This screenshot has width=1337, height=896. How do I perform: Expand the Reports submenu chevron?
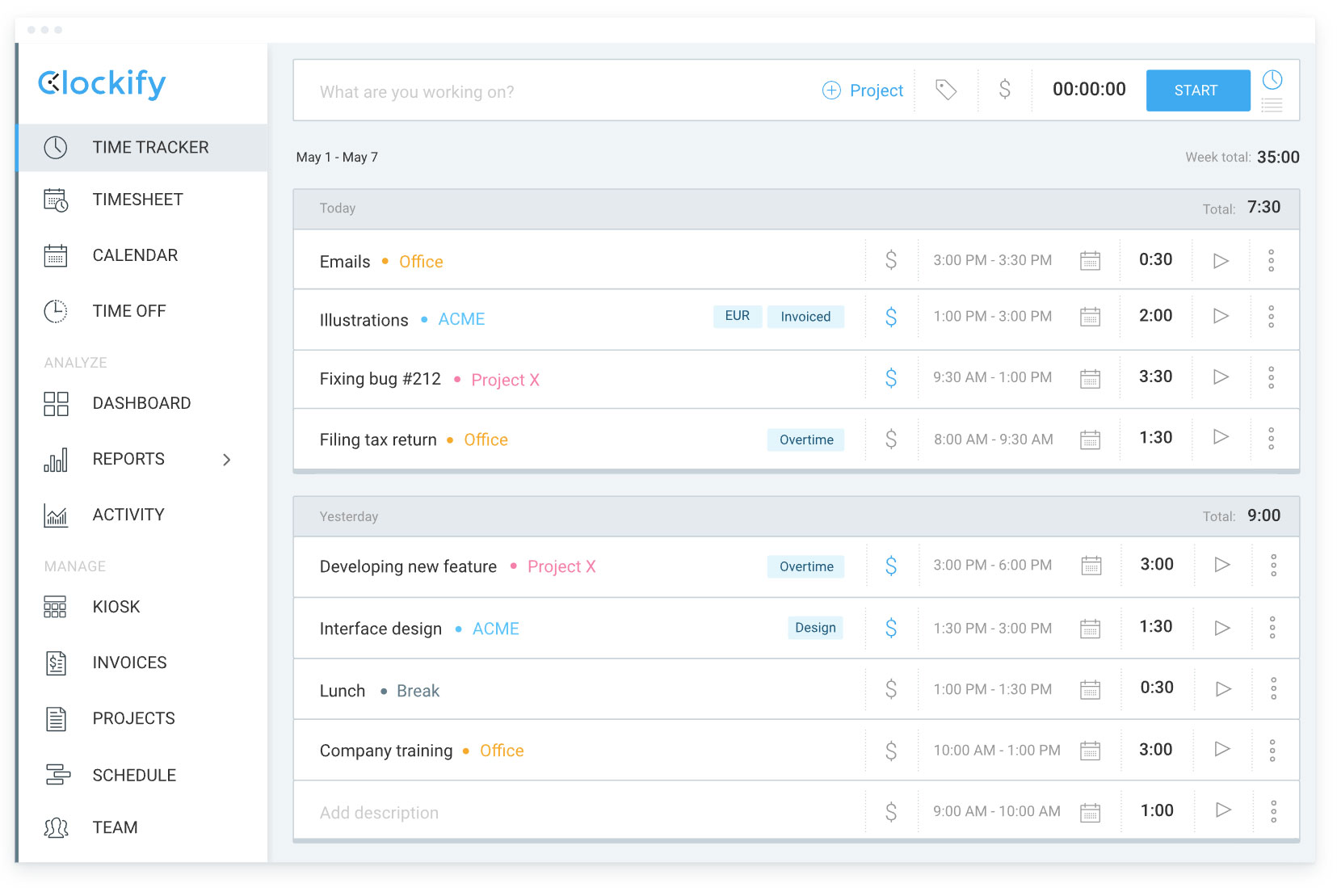[227, 459]
